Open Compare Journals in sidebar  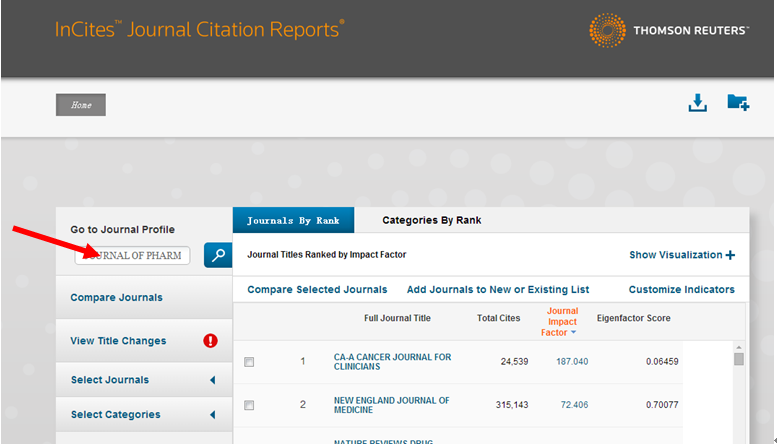[116, 298]
